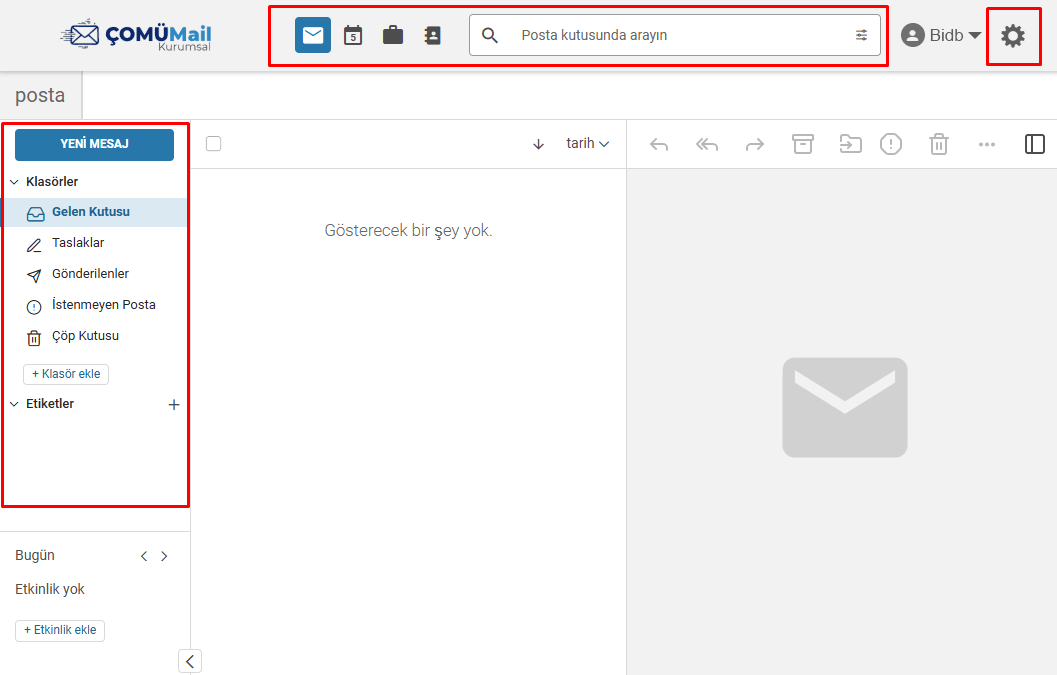Open advanced search filter options icon
This screenshot has height=675, width=1057.
click(x=862, y=35)
